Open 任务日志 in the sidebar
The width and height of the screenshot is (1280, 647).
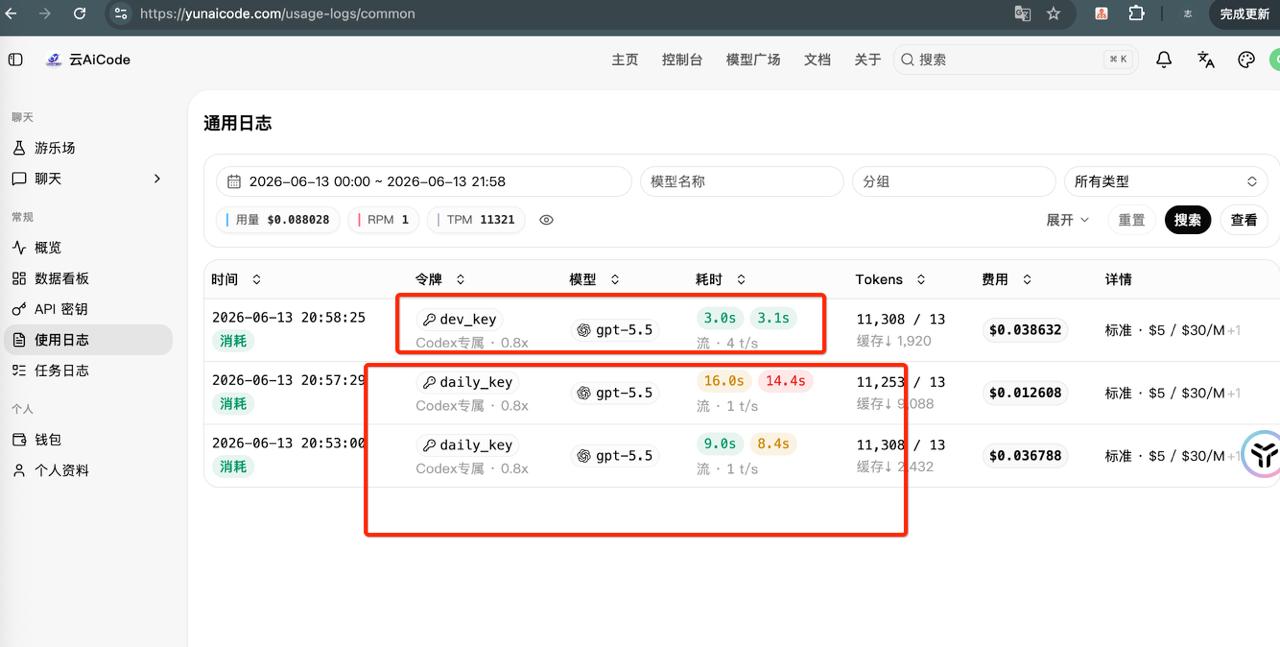pos(88,371)
